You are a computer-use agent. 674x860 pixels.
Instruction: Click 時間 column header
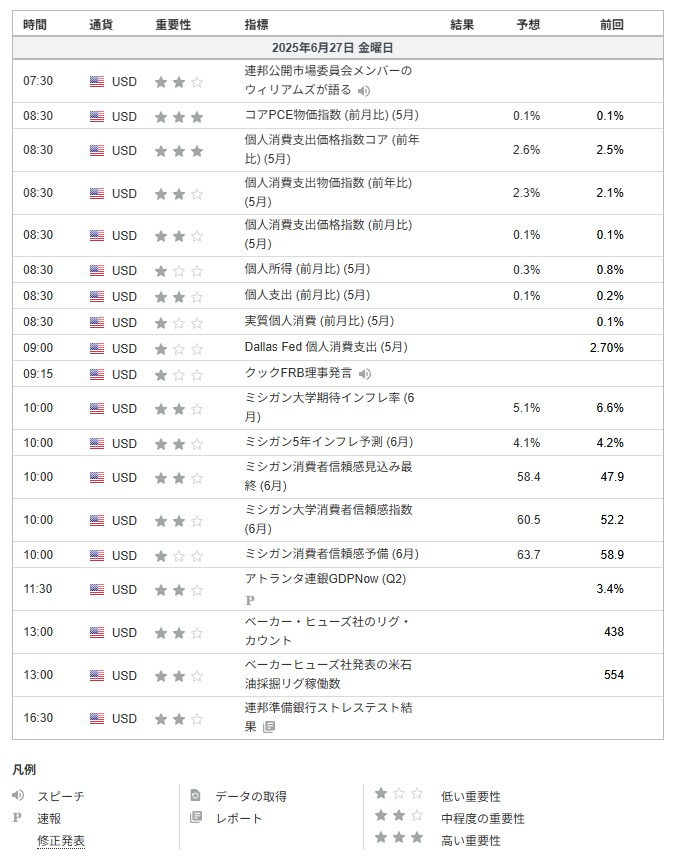click(35, 25)
